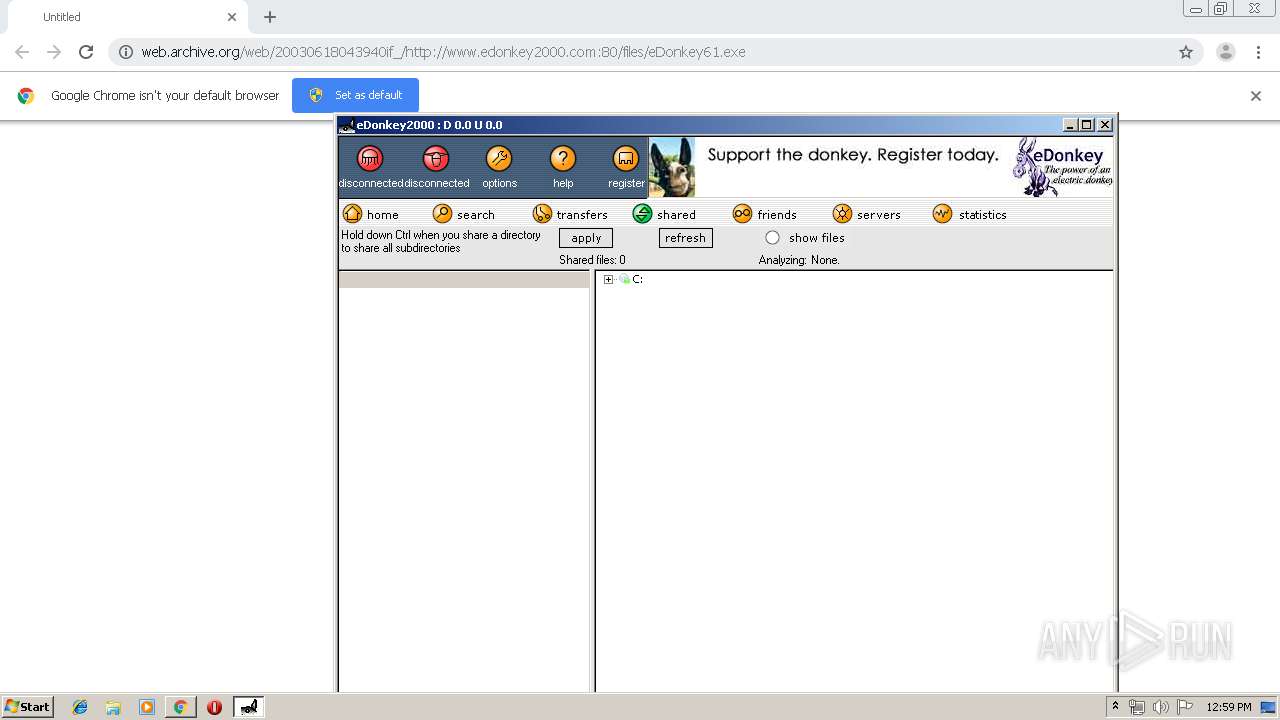Click the red disconnected icon with comb symbol
The width and height of the screenshot is (1280, 720).
pyautogui.click(x=370, y=159)
